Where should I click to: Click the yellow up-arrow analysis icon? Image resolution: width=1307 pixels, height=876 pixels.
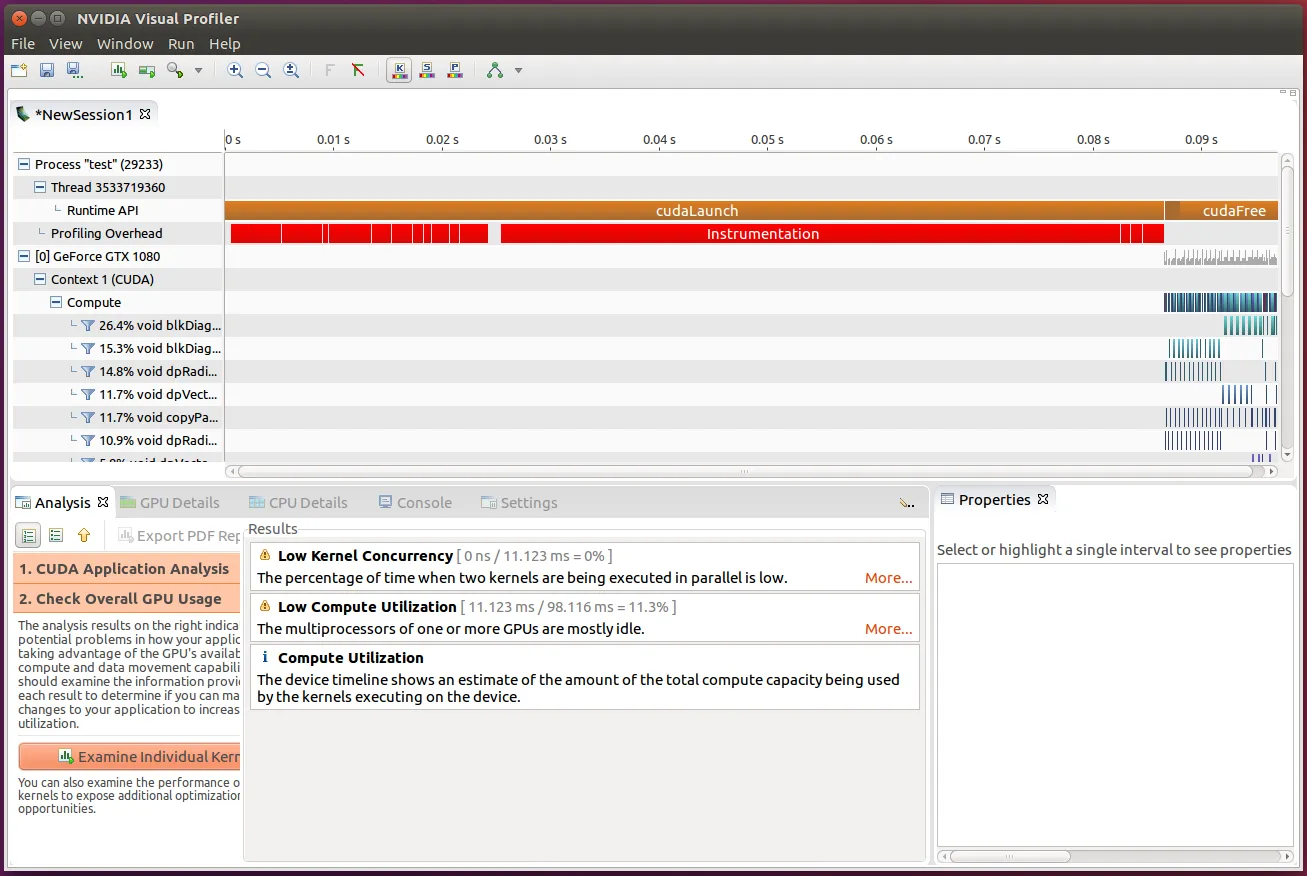pos(84,535)
